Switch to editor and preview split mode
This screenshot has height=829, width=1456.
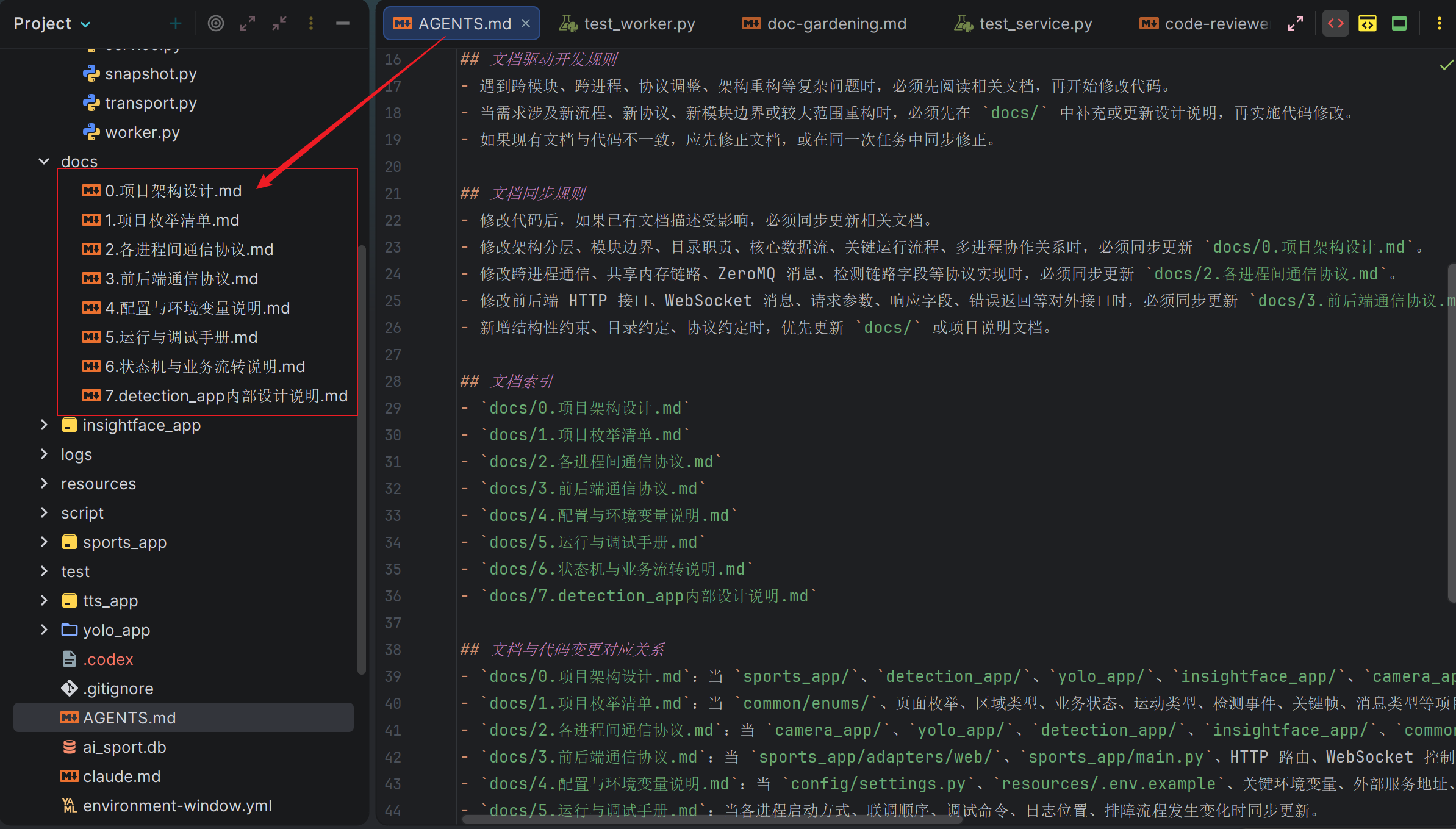(1368, 24)
